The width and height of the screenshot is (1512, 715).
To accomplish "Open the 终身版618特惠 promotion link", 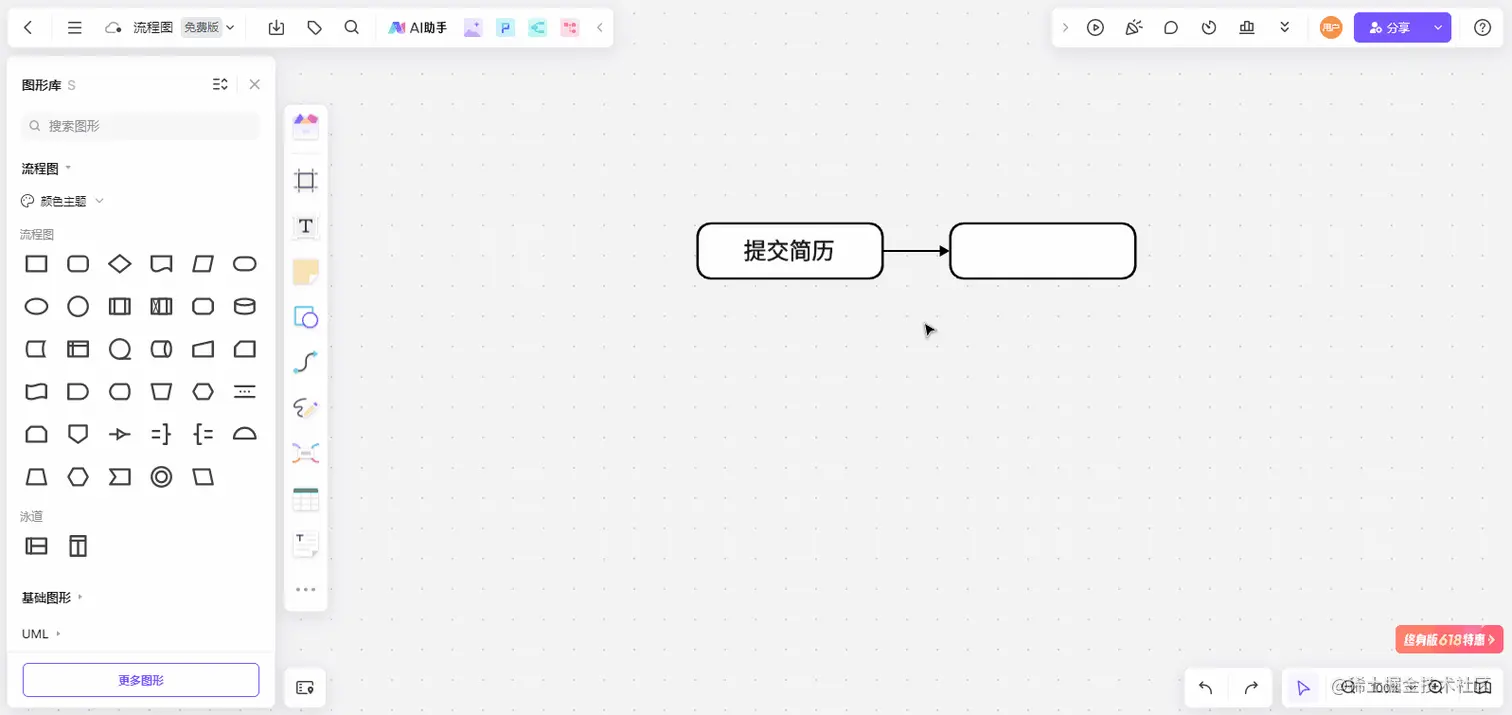I will click(x=1447, y=639).
